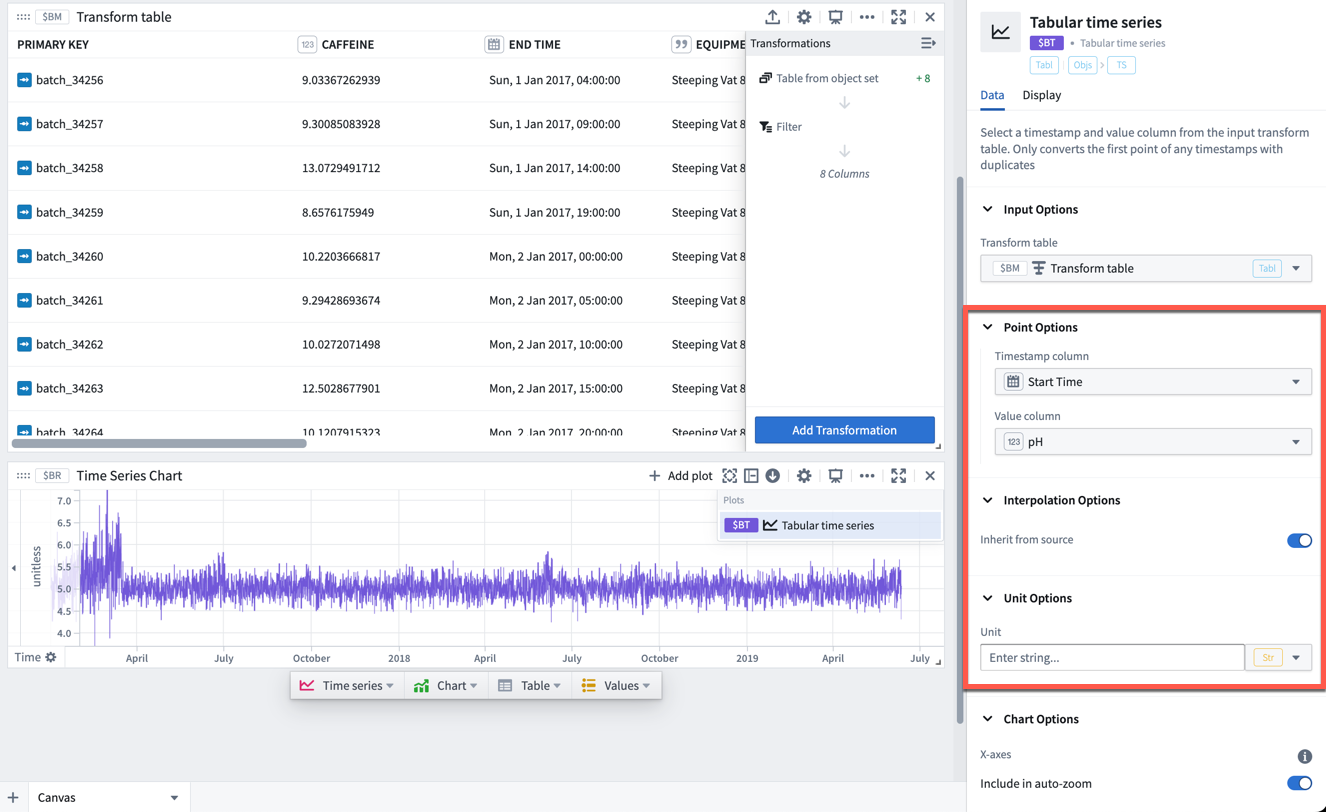Open the Transform table input dropdown
Viewport: 1326px width, 812px height.
1146,268
